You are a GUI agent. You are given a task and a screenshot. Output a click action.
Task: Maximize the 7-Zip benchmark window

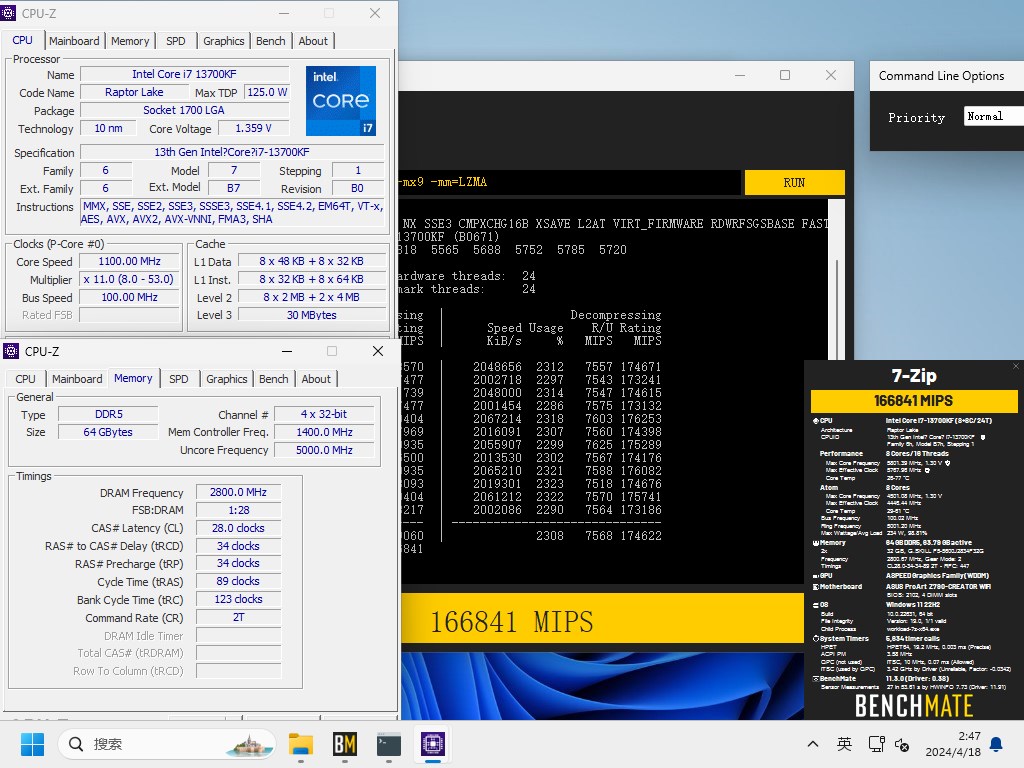pos(785,75)
